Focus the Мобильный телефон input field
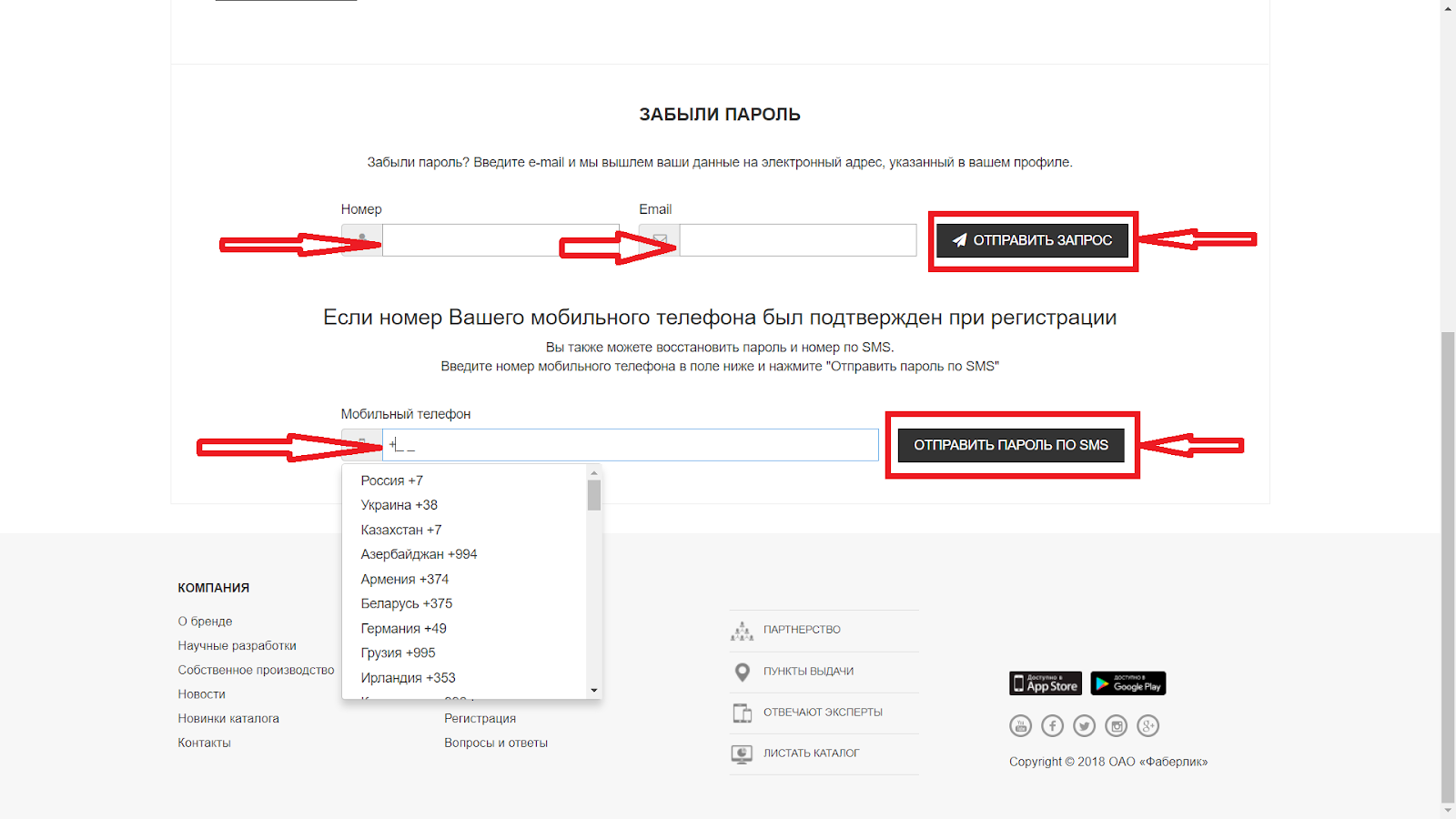Screen dimensions: 1456x819 (x=631, y=445)
